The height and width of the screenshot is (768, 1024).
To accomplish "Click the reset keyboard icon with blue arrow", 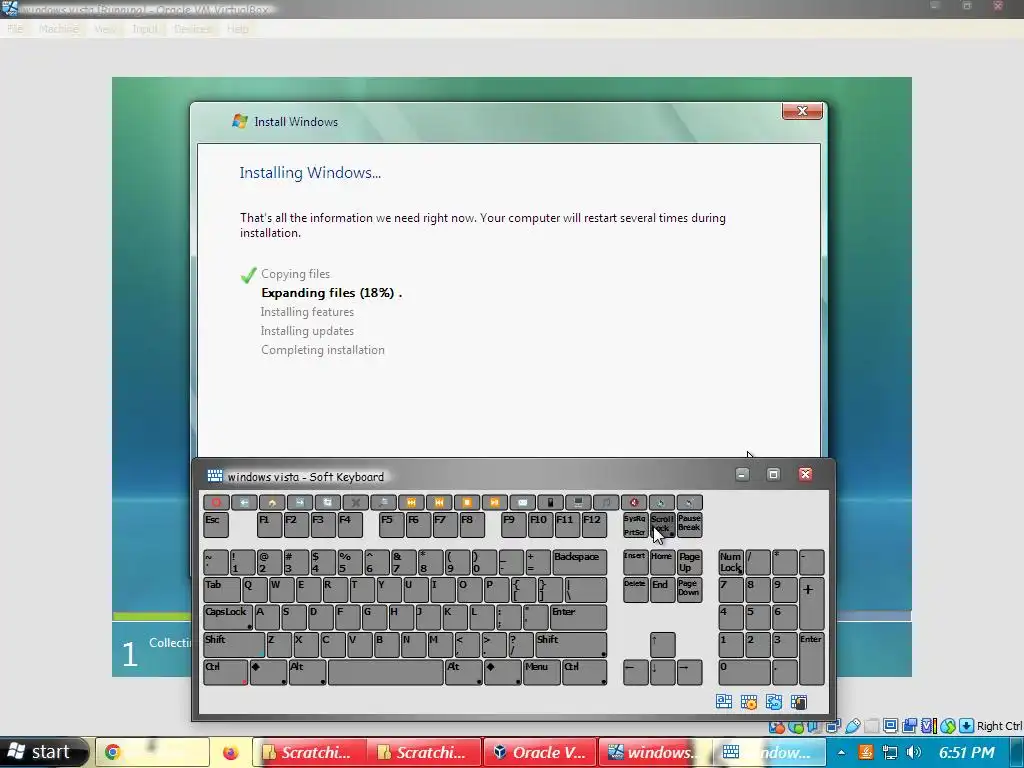I will 774,701.
